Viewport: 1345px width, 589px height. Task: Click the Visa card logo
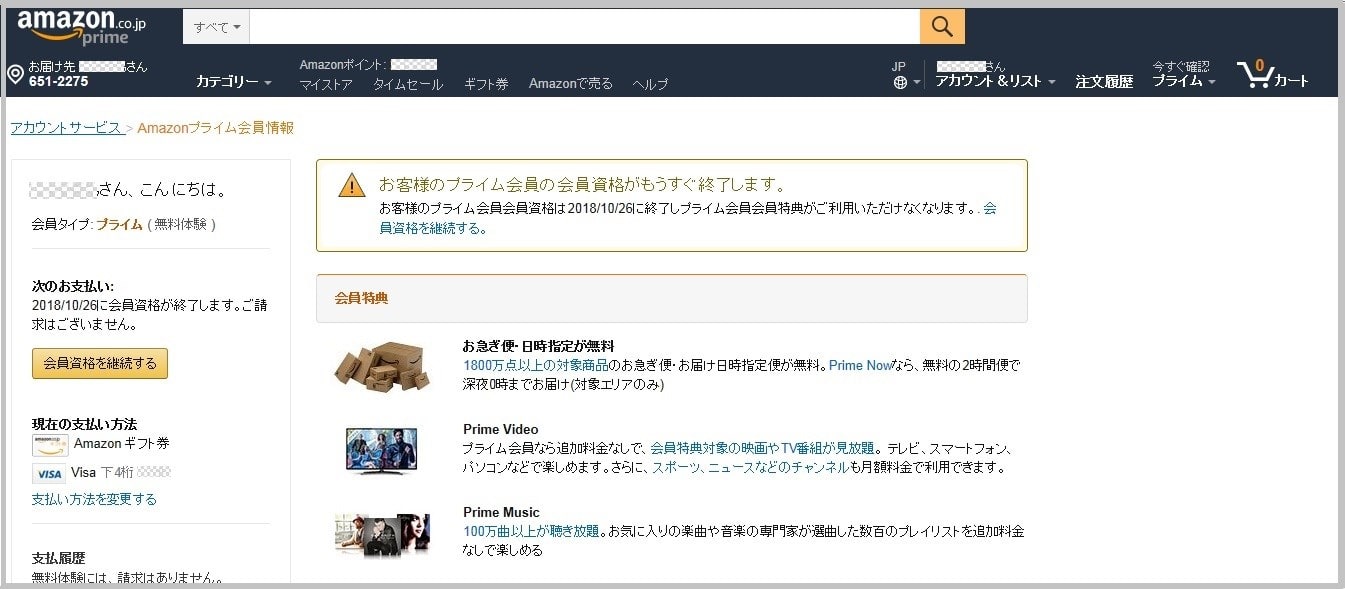click(x=49, y=473)
